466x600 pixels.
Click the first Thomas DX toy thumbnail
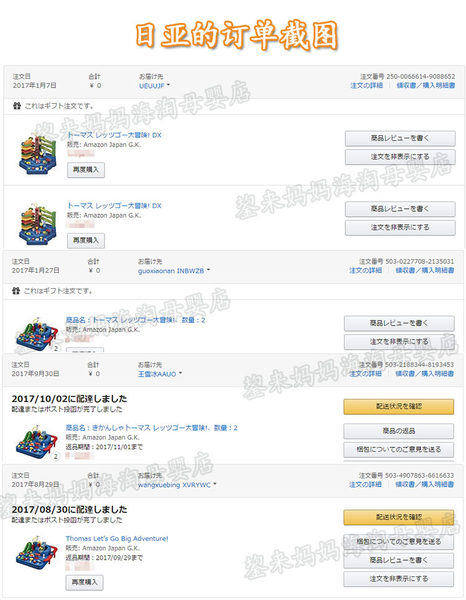tap(37, 152)
